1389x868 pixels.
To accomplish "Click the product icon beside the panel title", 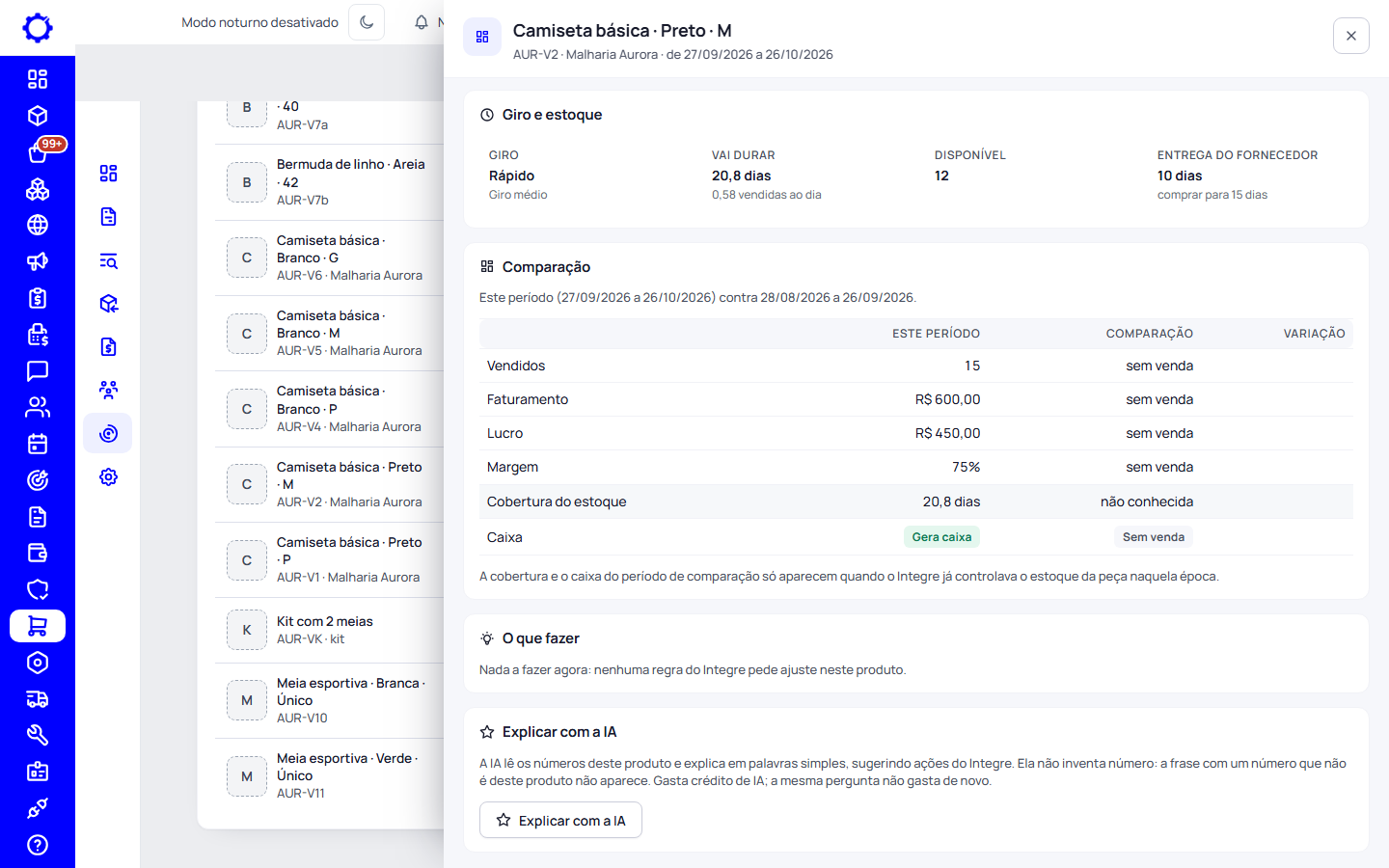I will [x=482, y=37].
